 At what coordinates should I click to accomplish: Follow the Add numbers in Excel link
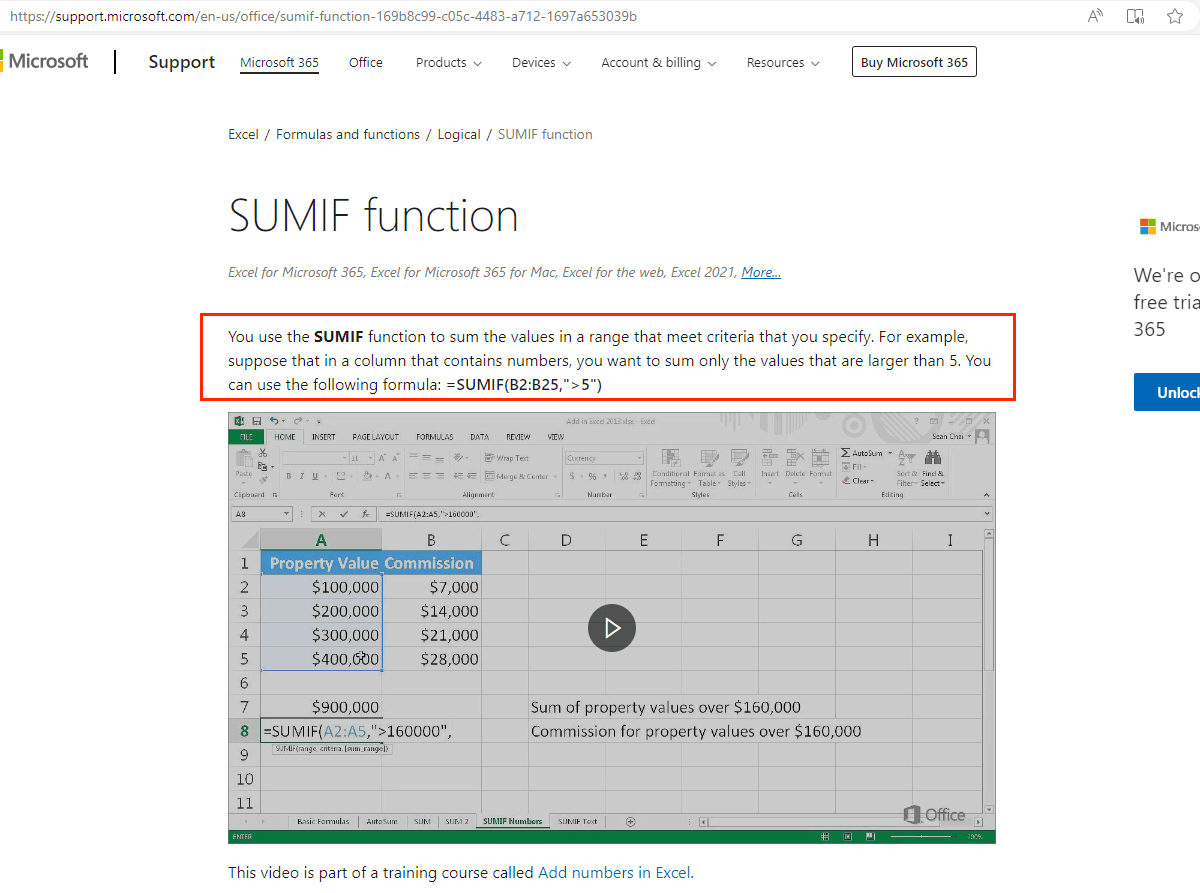coord(613,872)
